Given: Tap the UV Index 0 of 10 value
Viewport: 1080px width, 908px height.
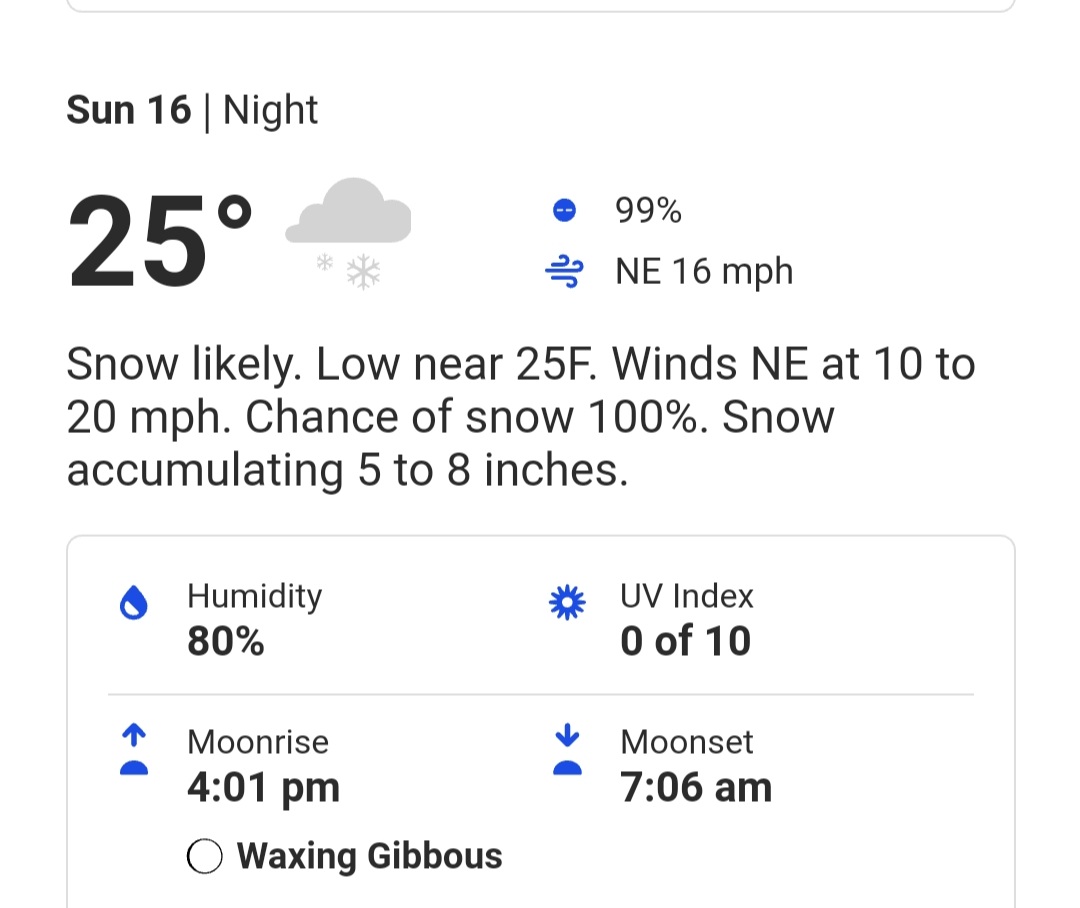Looking at the screenshot, I should click(685, 641).
